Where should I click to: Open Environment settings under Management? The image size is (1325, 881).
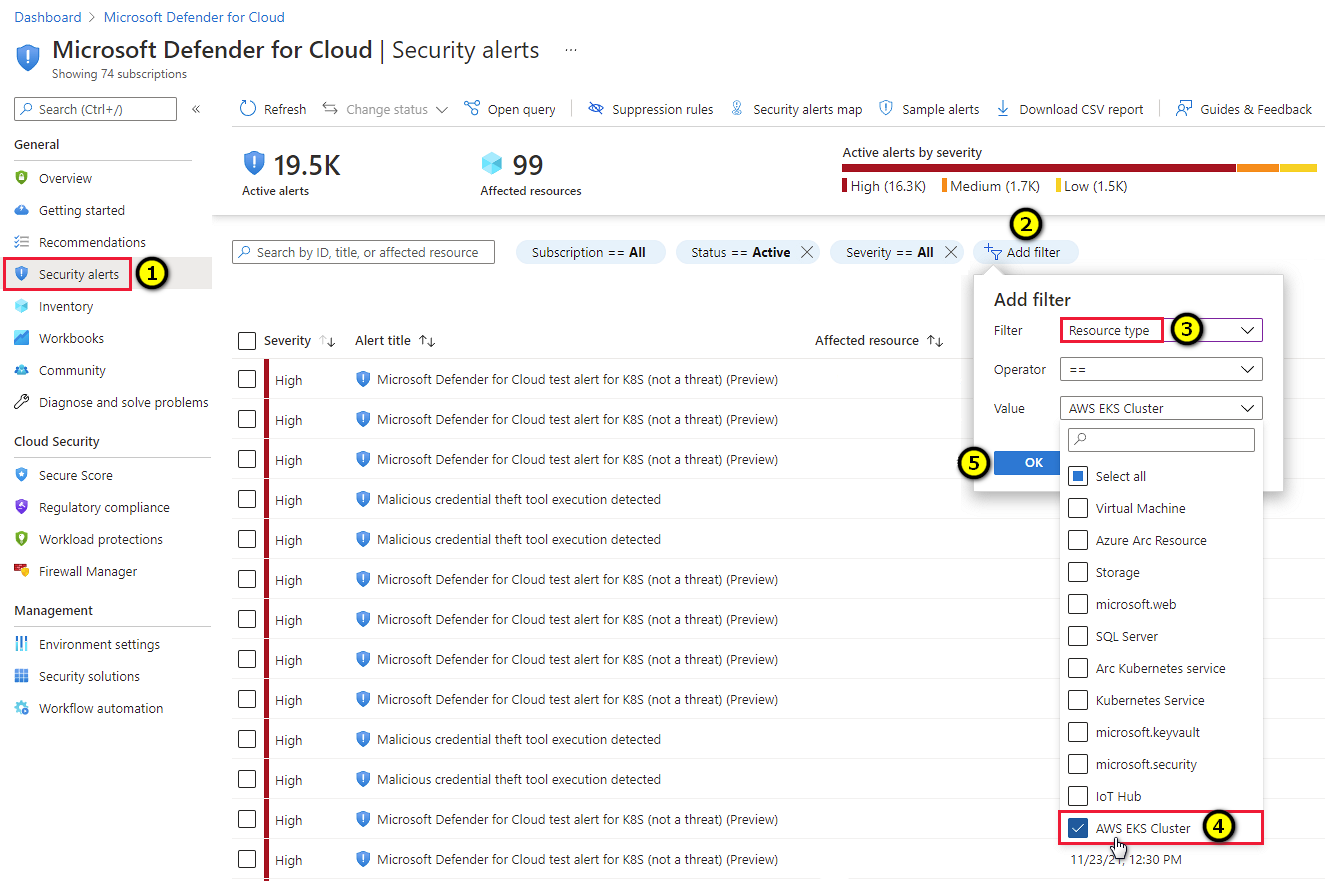coord(99,644)
